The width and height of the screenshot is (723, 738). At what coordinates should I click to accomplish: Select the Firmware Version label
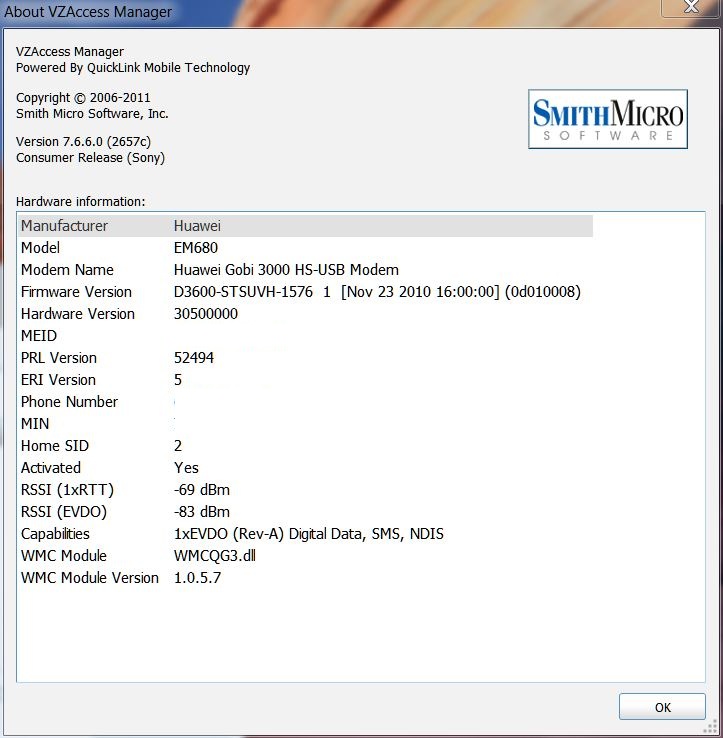pos(76,292)
